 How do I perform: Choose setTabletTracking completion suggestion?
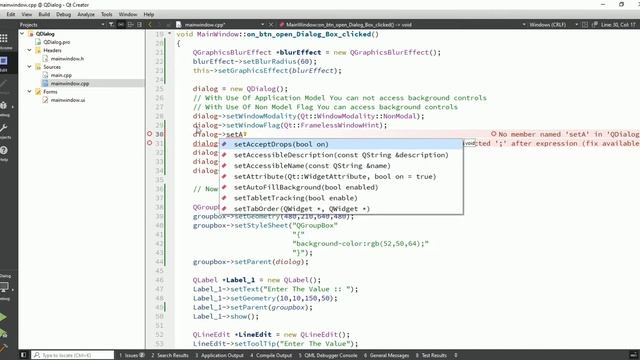341,198
